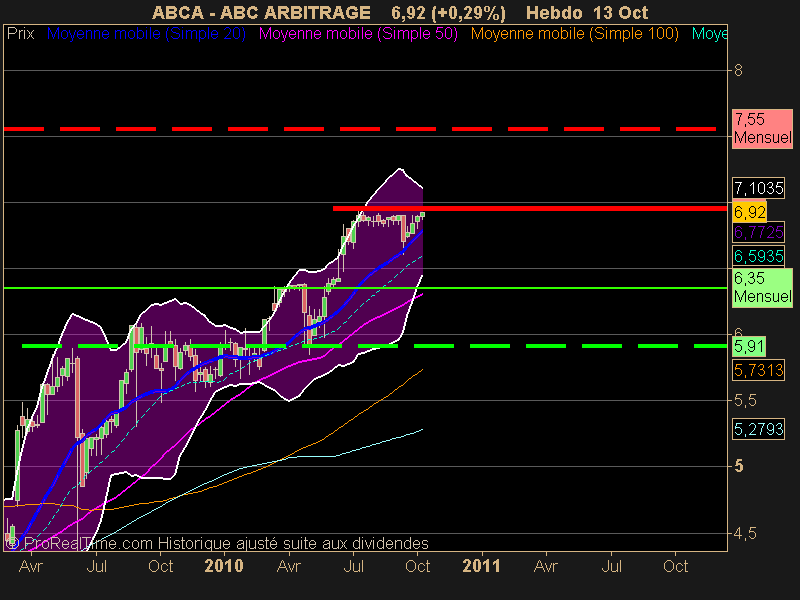This screenshot has width=800, height=600.
Task: Click the yellow '6,92' current price label
Action: (749, 212)
